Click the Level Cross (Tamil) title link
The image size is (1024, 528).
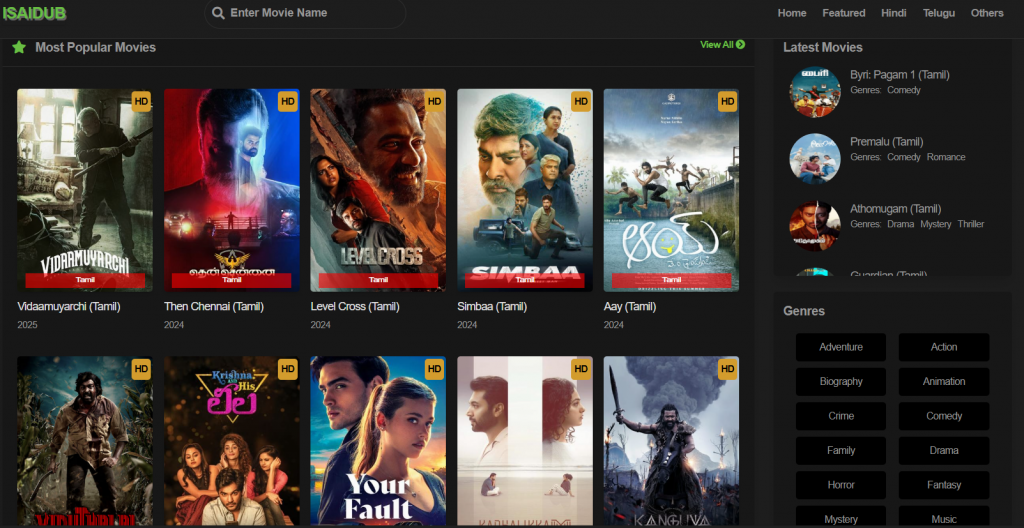tap(355, 306)
